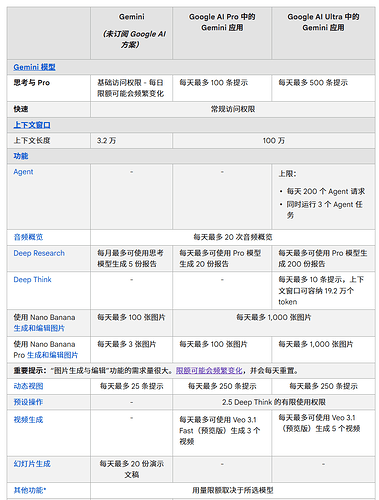Select 每天最多 20 份演示文稿 cell
Screen dimensions: 379x500
[132, 469]
